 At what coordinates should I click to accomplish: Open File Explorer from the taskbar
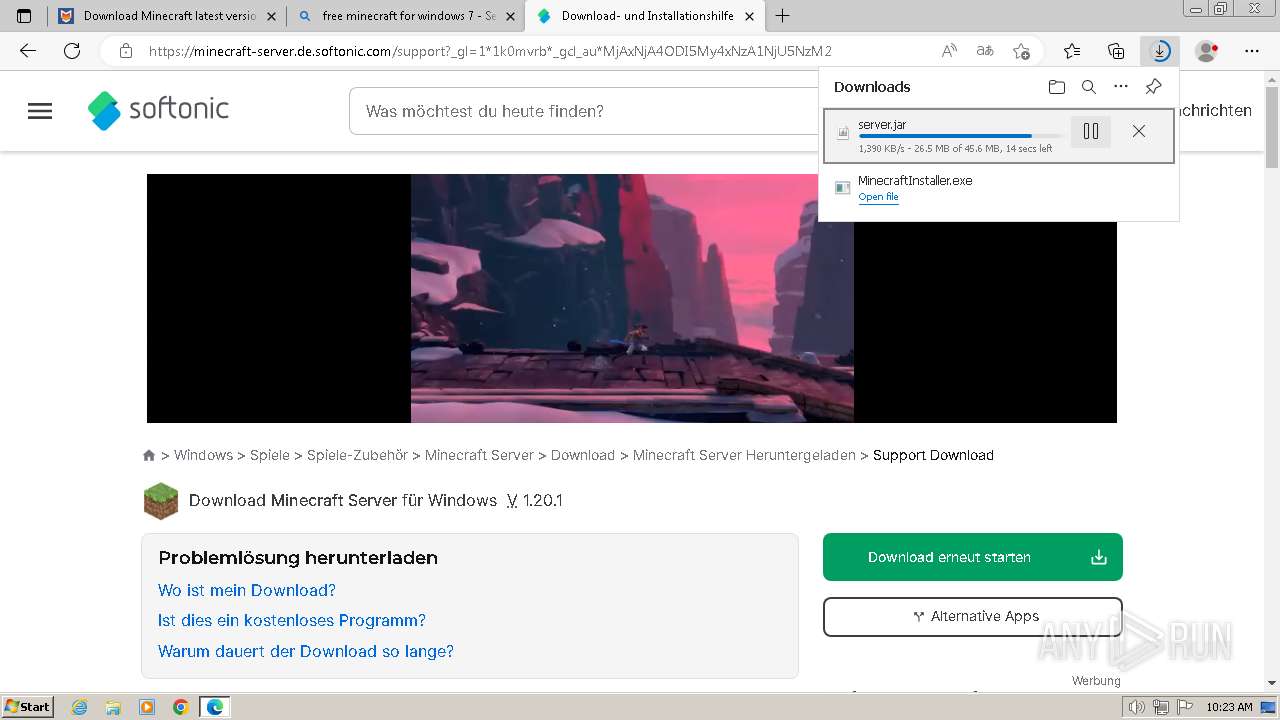coord(113,707)
